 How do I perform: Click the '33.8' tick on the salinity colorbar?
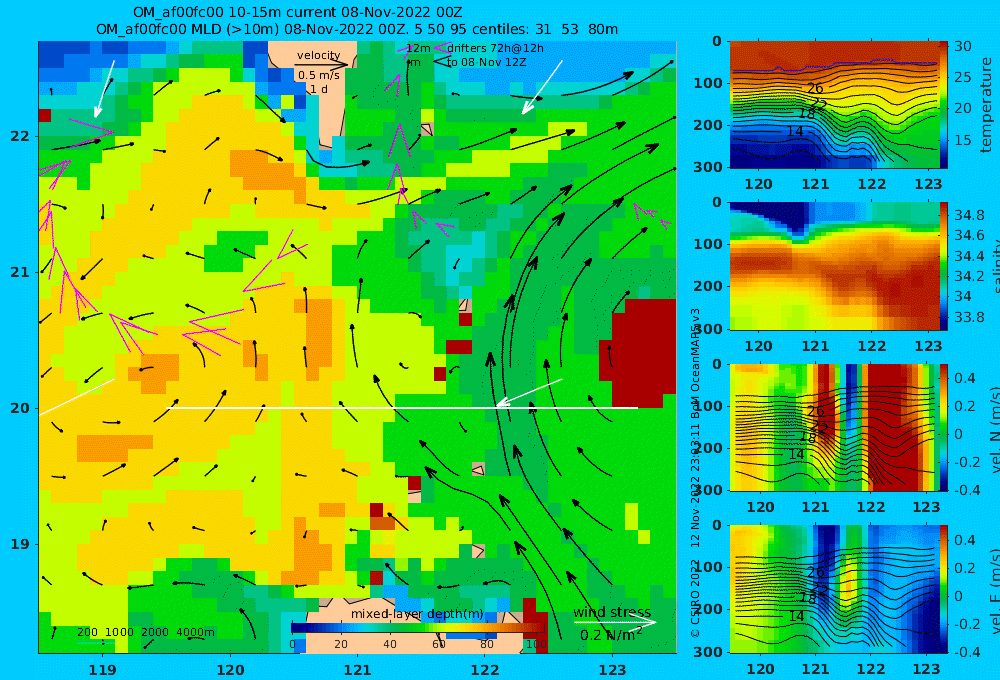click(969, 317)
